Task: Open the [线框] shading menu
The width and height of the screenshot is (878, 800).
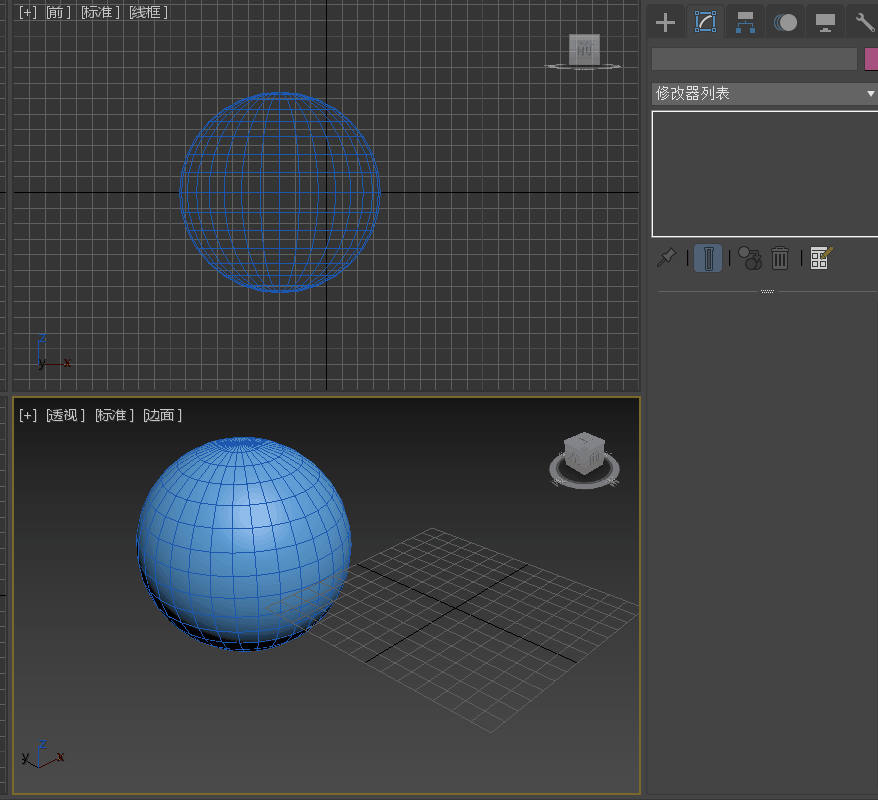Action: (x=148, y=12)
